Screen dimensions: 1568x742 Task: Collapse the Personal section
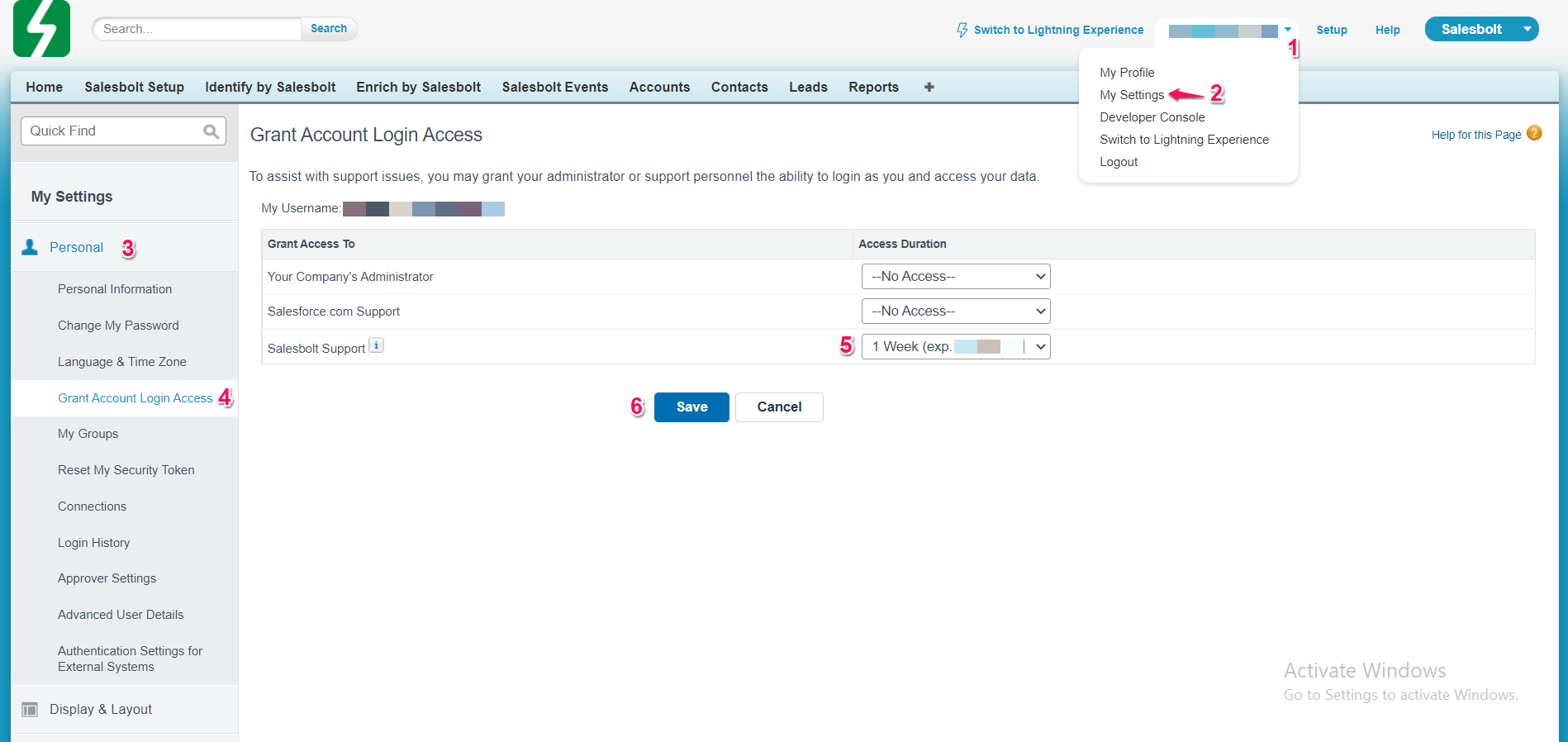pos(76,247)
